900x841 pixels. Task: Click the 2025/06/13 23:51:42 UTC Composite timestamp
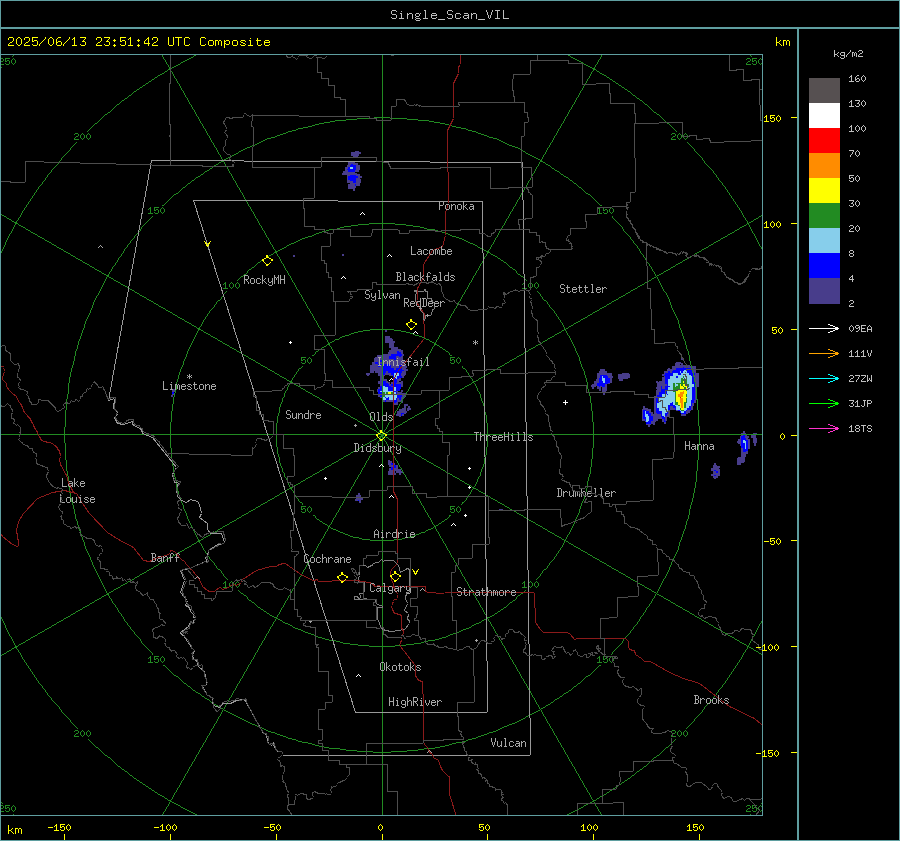click(x=138, y=42)
